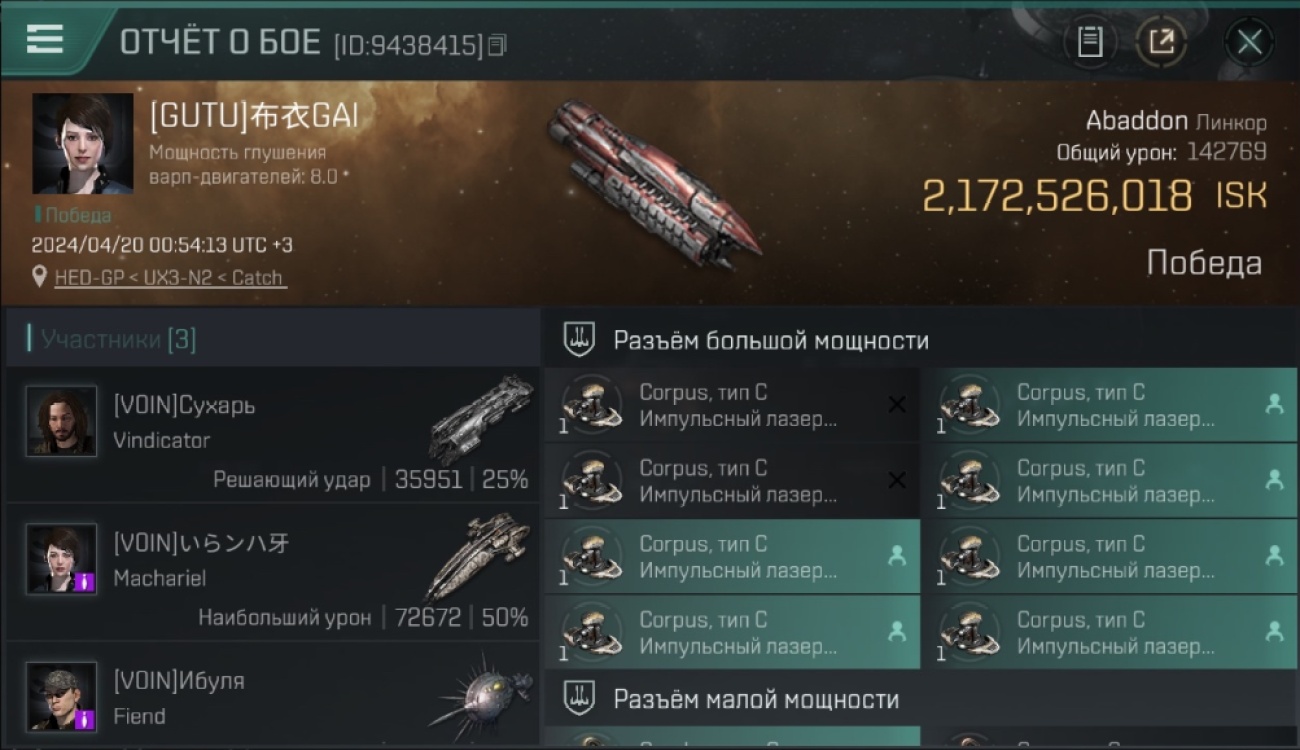Select the Fiend ship image
This screenshot has width=1300, height=750.
(482, 695)
